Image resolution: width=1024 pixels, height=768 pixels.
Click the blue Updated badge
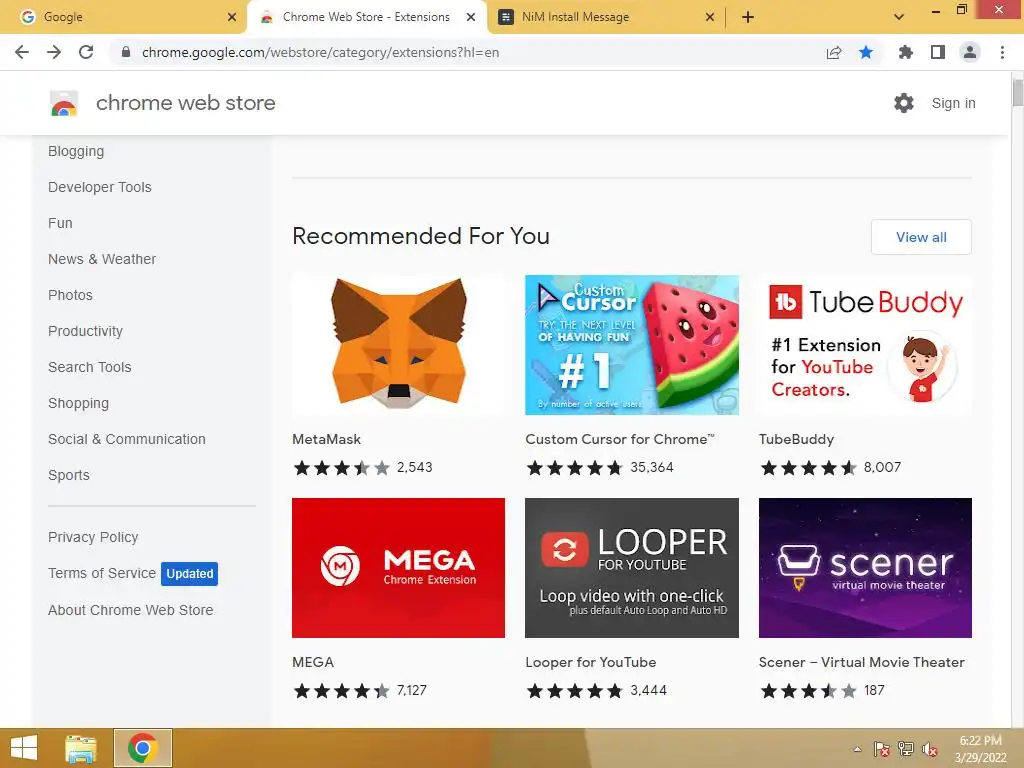point(189,573)
